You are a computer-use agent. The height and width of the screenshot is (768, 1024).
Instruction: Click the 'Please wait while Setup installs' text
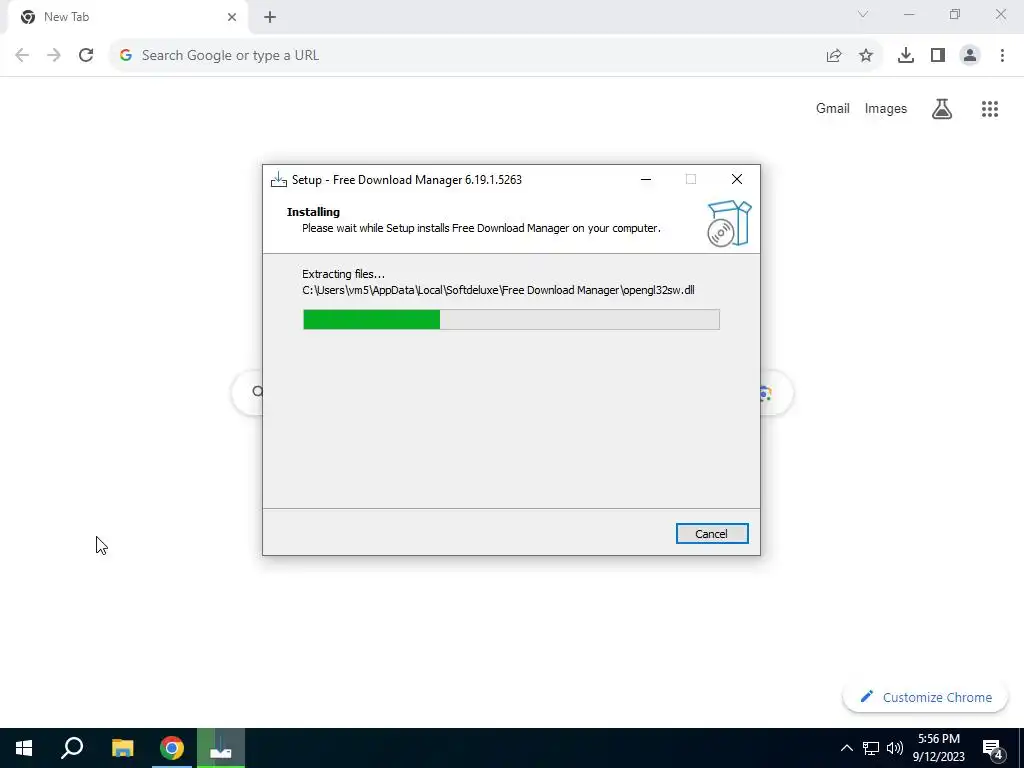(481, 228)
